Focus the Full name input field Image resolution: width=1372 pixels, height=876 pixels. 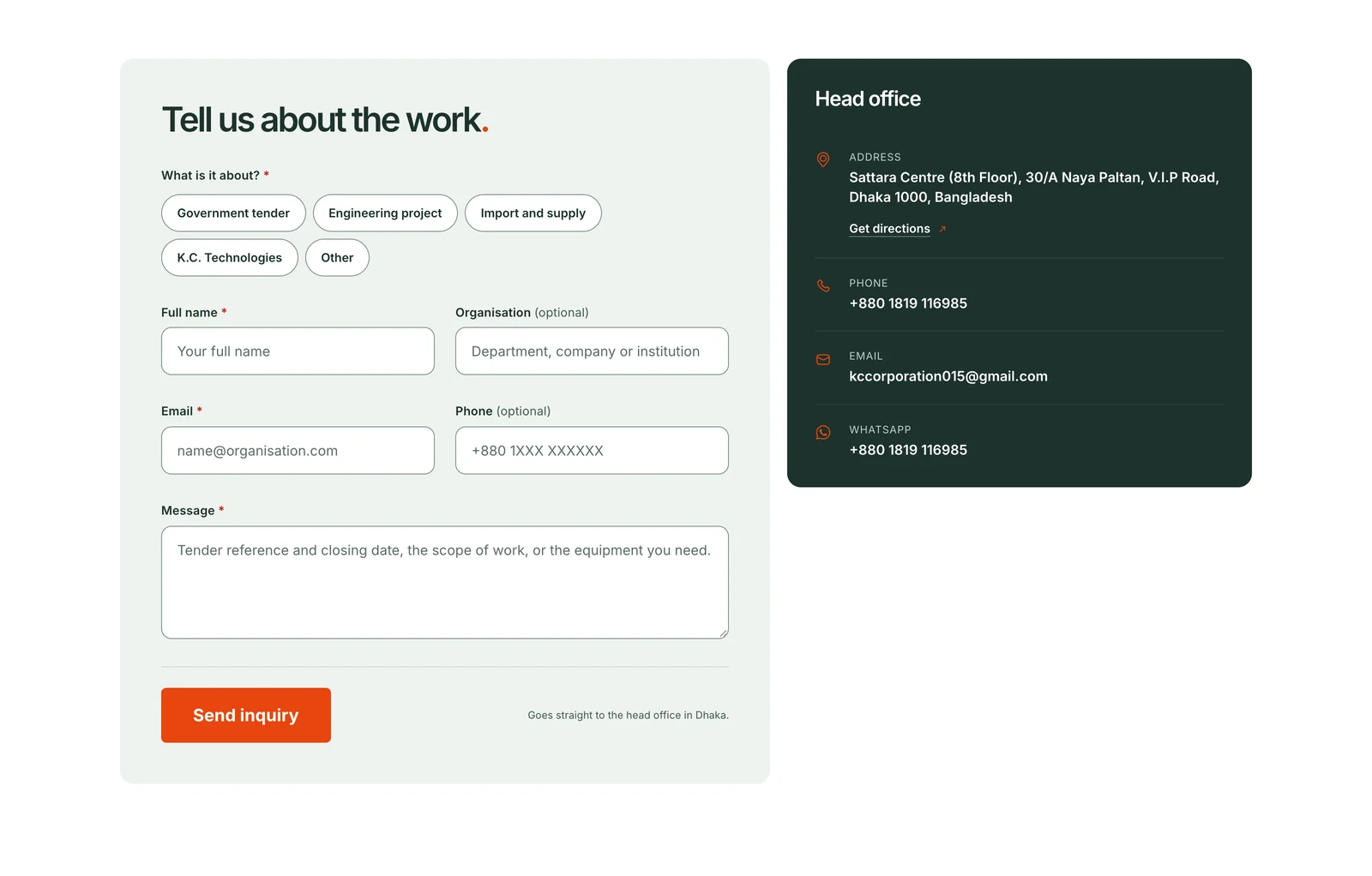tap(298, 351)
